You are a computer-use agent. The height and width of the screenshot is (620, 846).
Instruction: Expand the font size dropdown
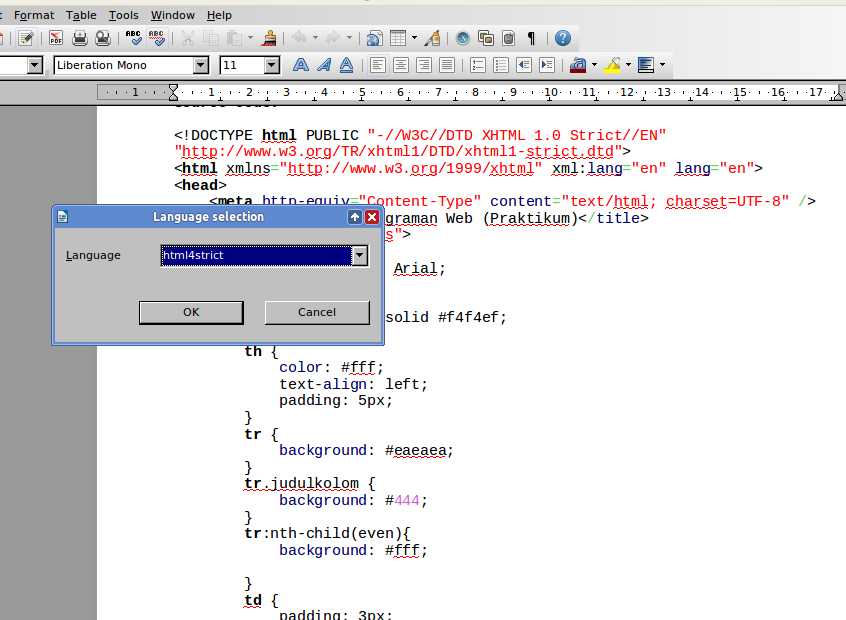point(272,65)
